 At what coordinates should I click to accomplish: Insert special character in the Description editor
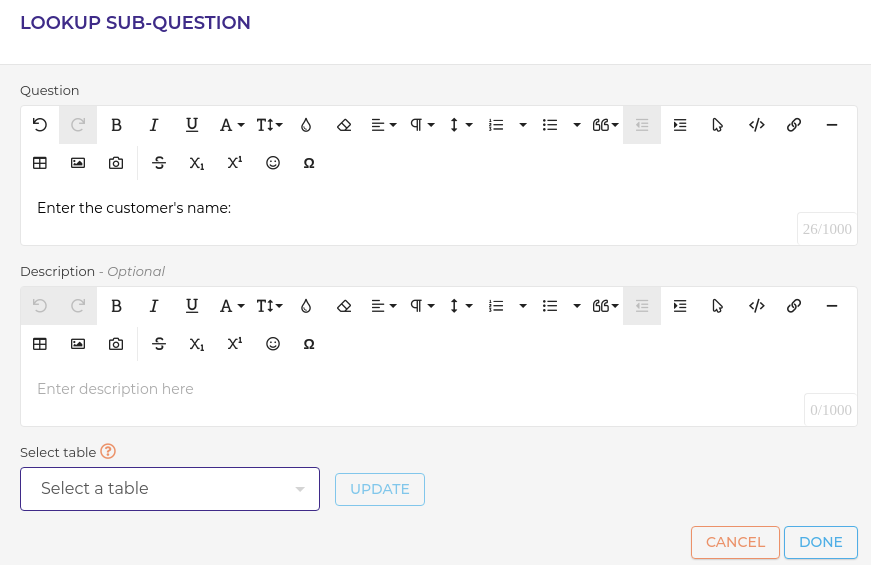point(309,344)
